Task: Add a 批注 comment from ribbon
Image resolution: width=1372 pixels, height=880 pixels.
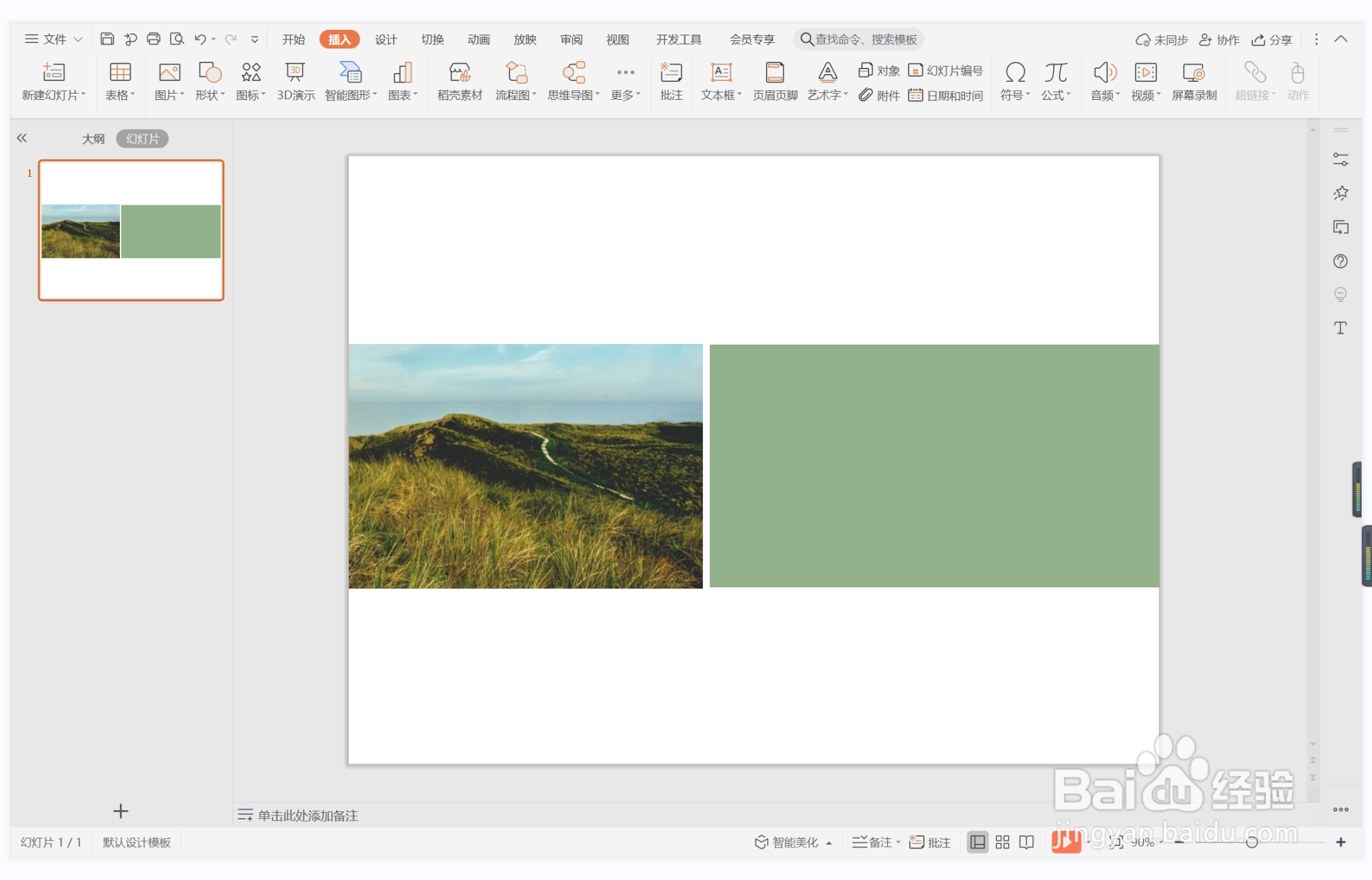Action: 670,81
